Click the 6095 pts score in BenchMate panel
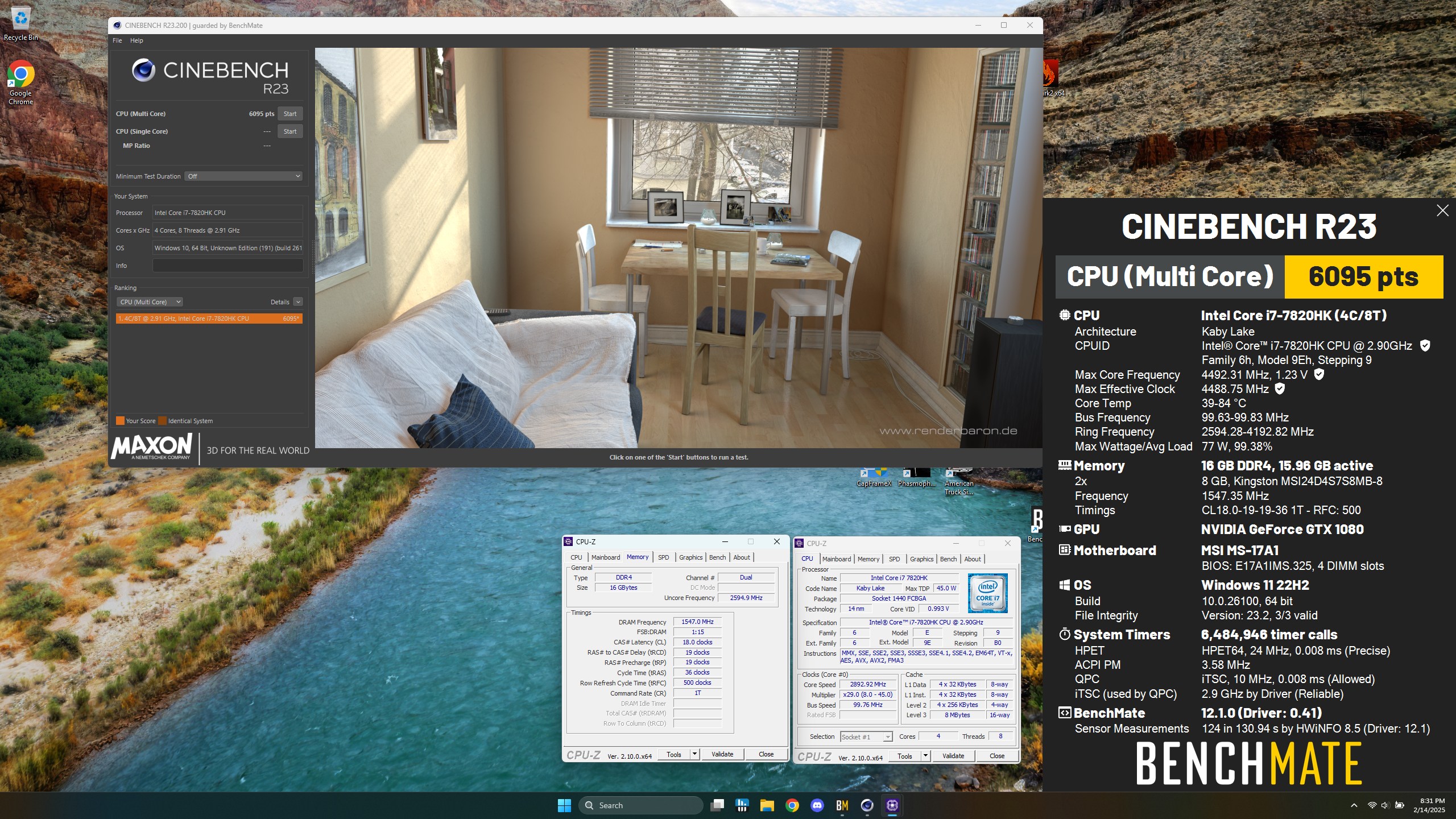This screenshot has height=819, width=1456. pos(1363,276)
